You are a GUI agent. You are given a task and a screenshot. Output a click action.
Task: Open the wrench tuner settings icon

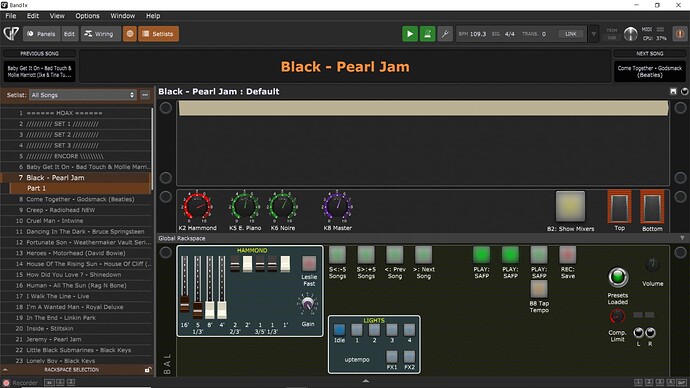point(445,34)
